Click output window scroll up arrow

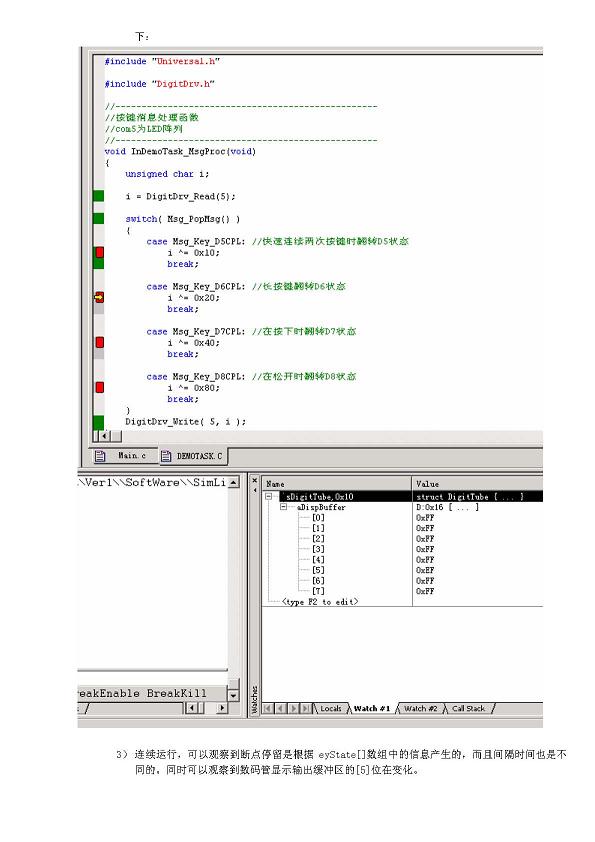click(234, 483)
